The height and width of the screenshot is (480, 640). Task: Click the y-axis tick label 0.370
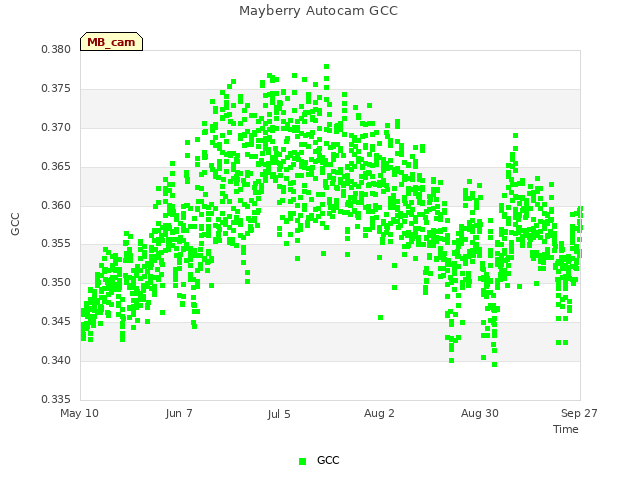[56, 127]
